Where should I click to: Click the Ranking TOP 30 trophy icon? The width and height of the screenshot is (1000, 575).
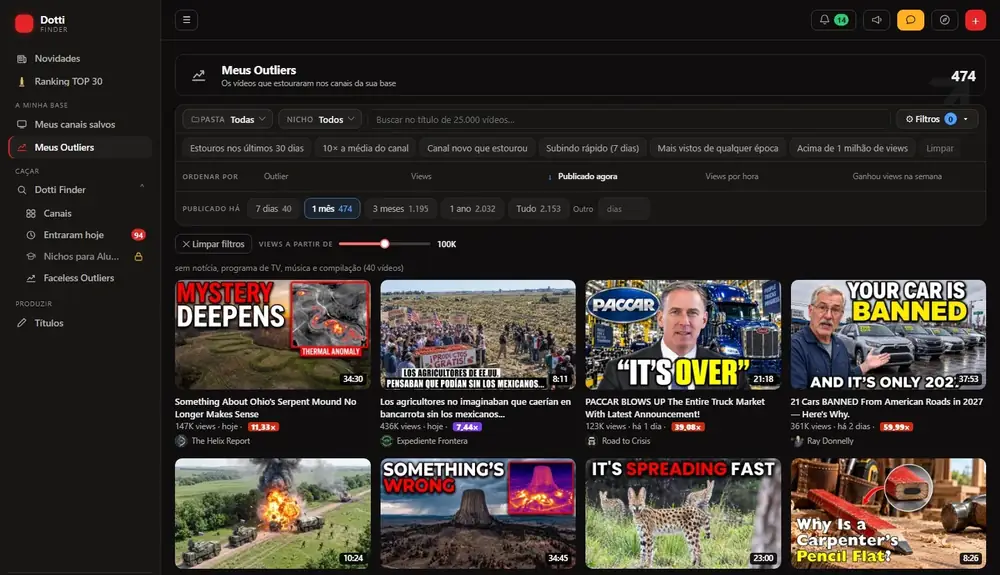22,82
